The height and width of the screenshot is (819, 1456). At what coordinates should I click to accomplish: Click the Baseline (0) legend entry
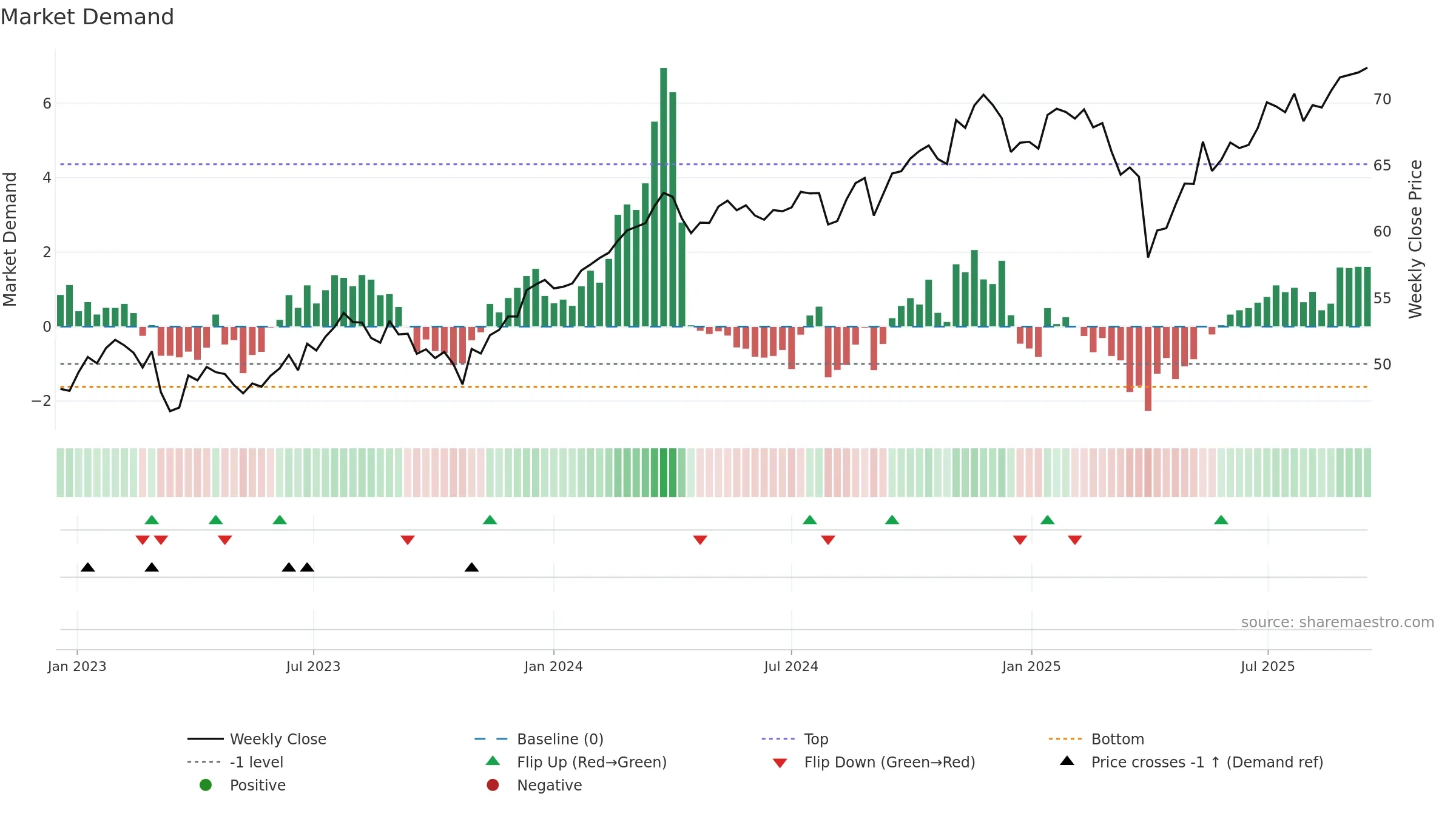coord(539,739)
